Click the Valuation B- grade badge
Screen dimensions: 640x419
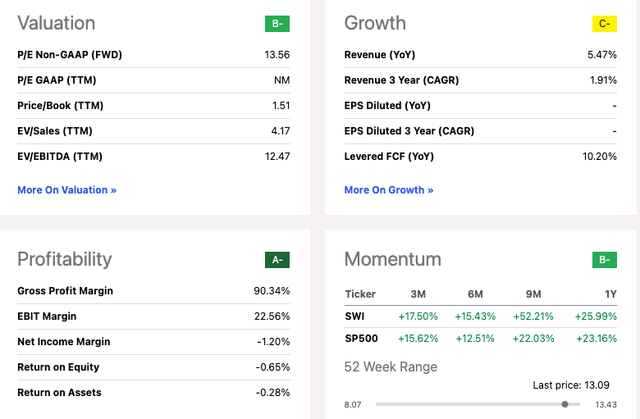(276, 23)
